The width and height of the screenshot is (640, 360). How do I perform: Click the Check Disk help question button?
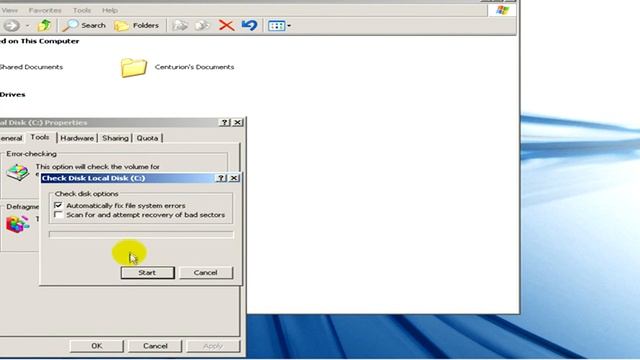click(221, 178)
